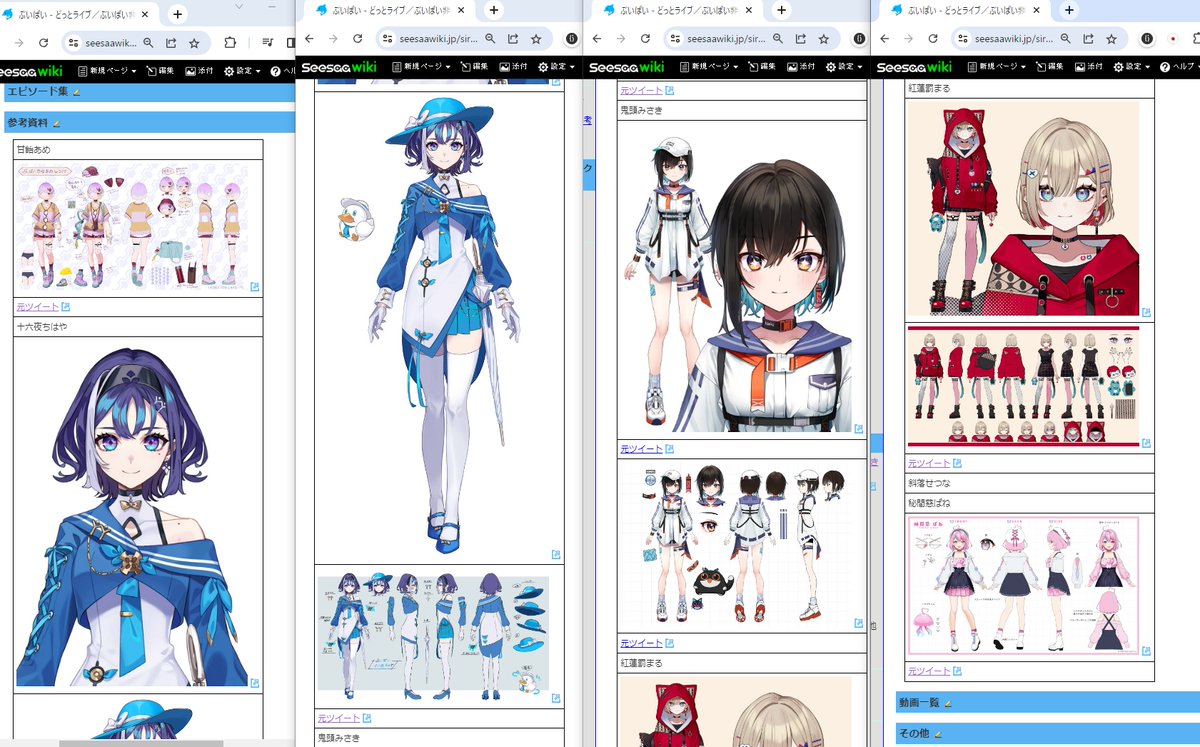This screenshot has width=1200, height=747.
Task: Click share icon in third window's address bar
Action: pos(801,39)
